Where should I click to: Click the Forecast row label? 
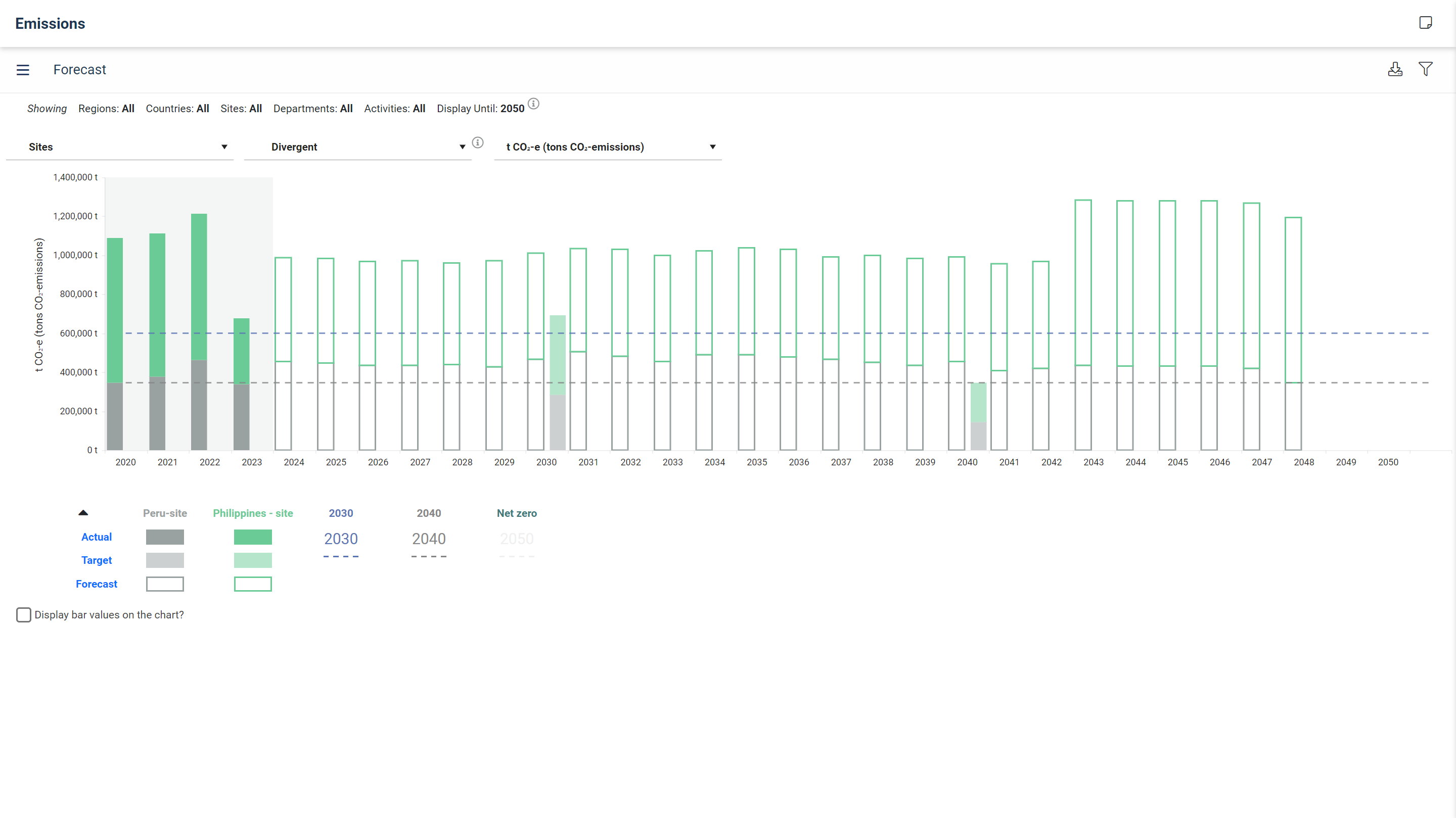(x=97, y=584)
